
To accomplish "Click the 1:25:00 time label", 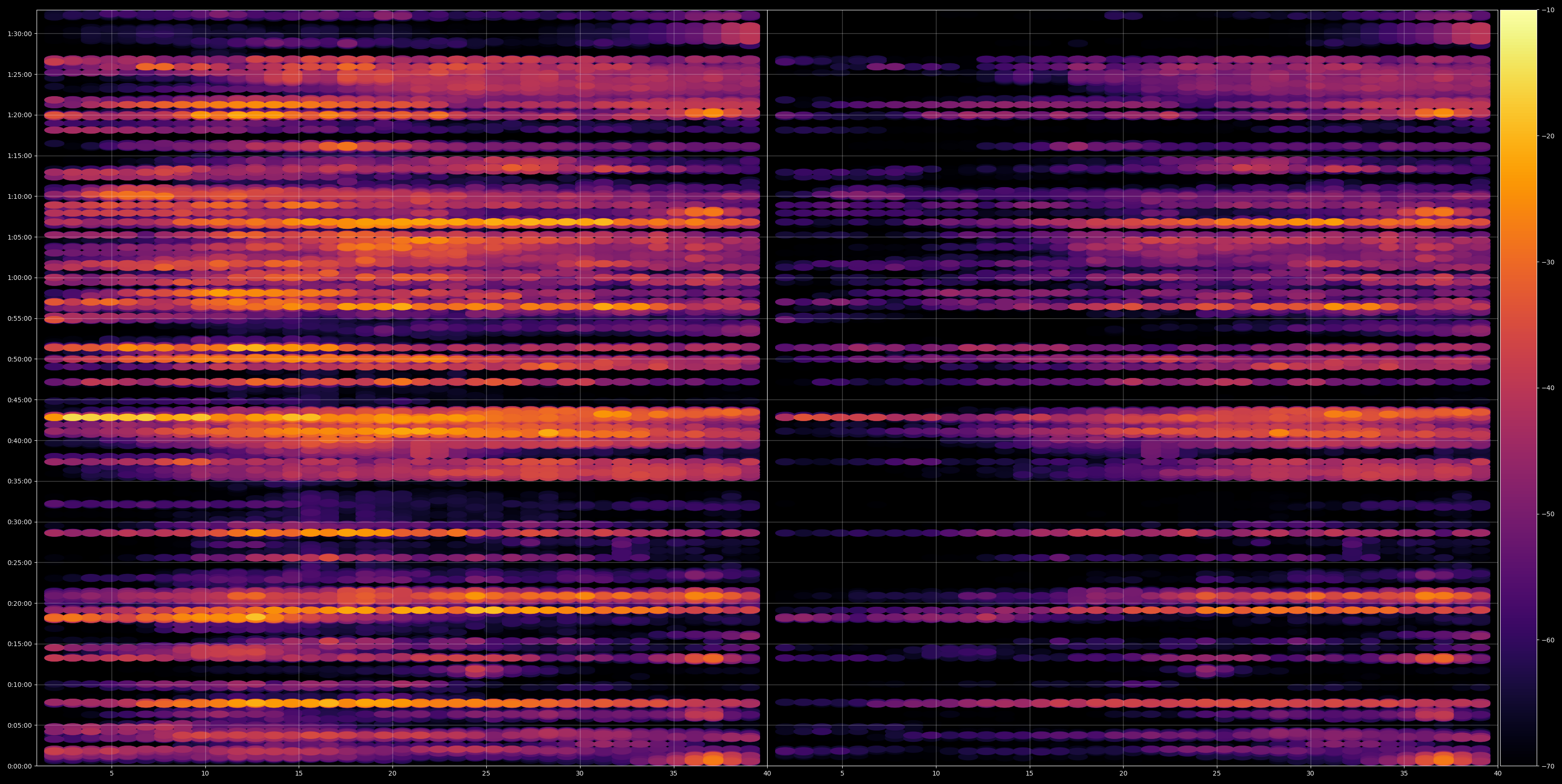I will [19, 75].
